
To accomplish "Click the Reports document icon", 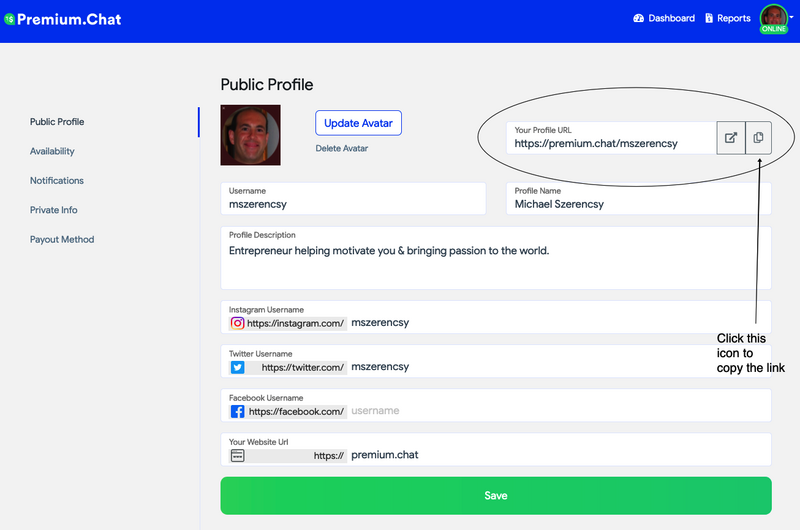I will pyautogui.click(x=709, y=18).
